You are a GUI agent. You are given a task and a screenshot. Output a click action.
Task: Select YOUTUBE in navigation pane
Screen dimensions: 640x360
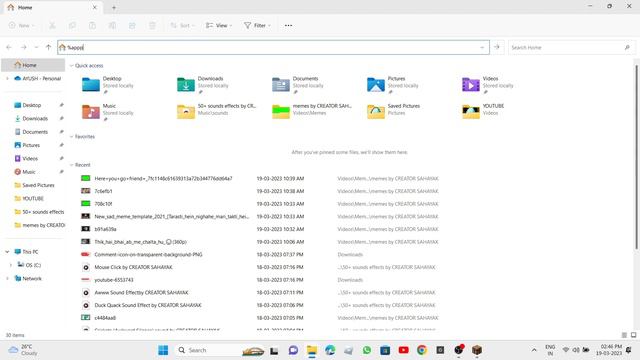33,199
